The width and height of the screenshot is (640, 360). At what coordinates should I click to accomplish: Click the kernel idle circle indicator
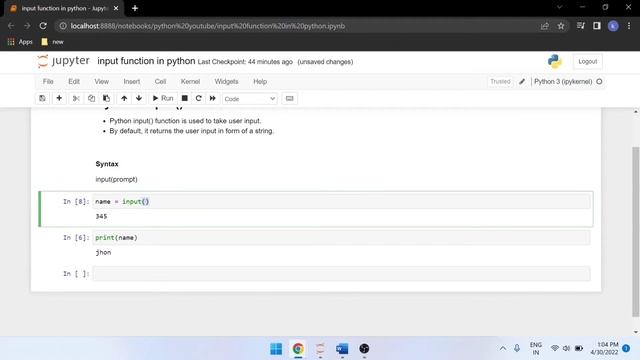point(599,82)
